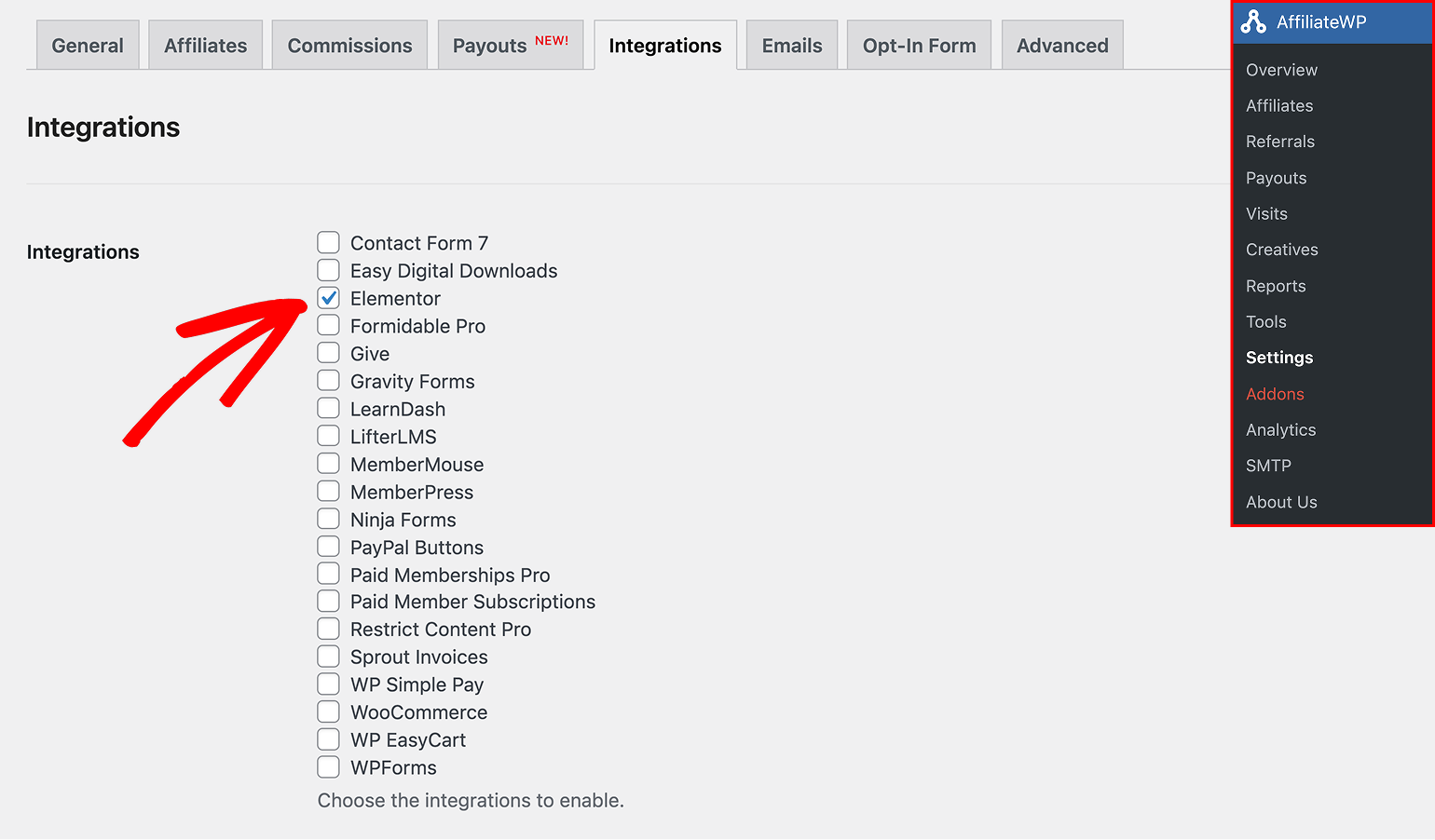Check the LearnDash checkbox
The image size is (1435, 840).
(328, 408)
